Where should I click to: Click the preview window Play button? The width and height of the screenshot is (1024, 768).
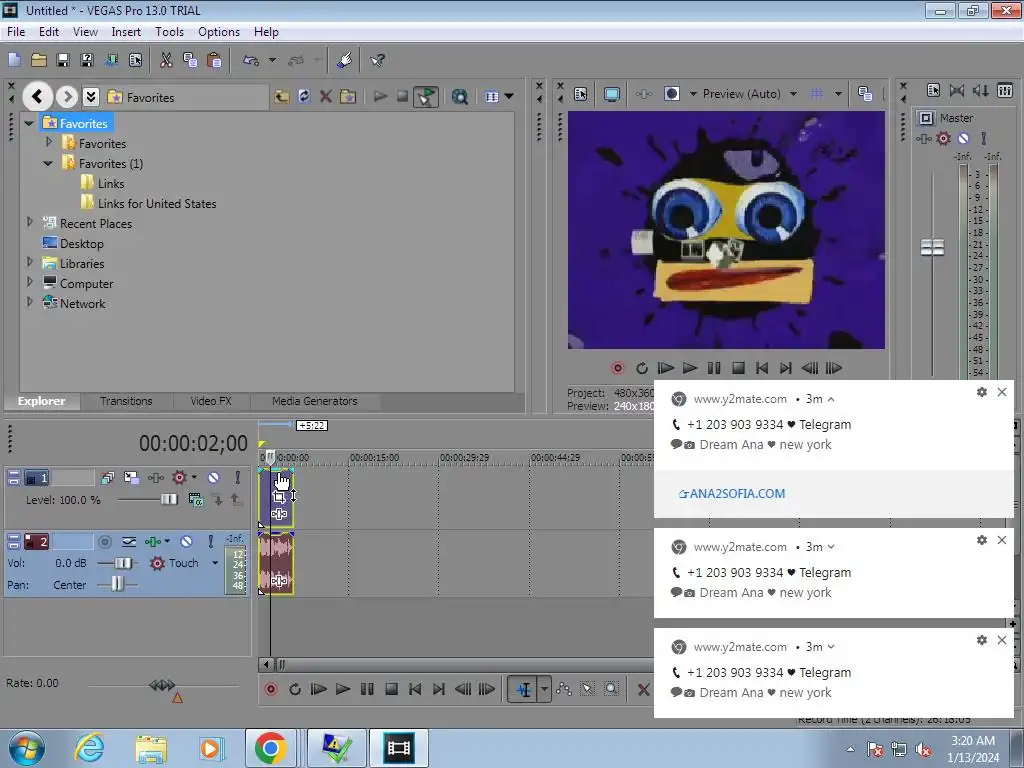690,368
